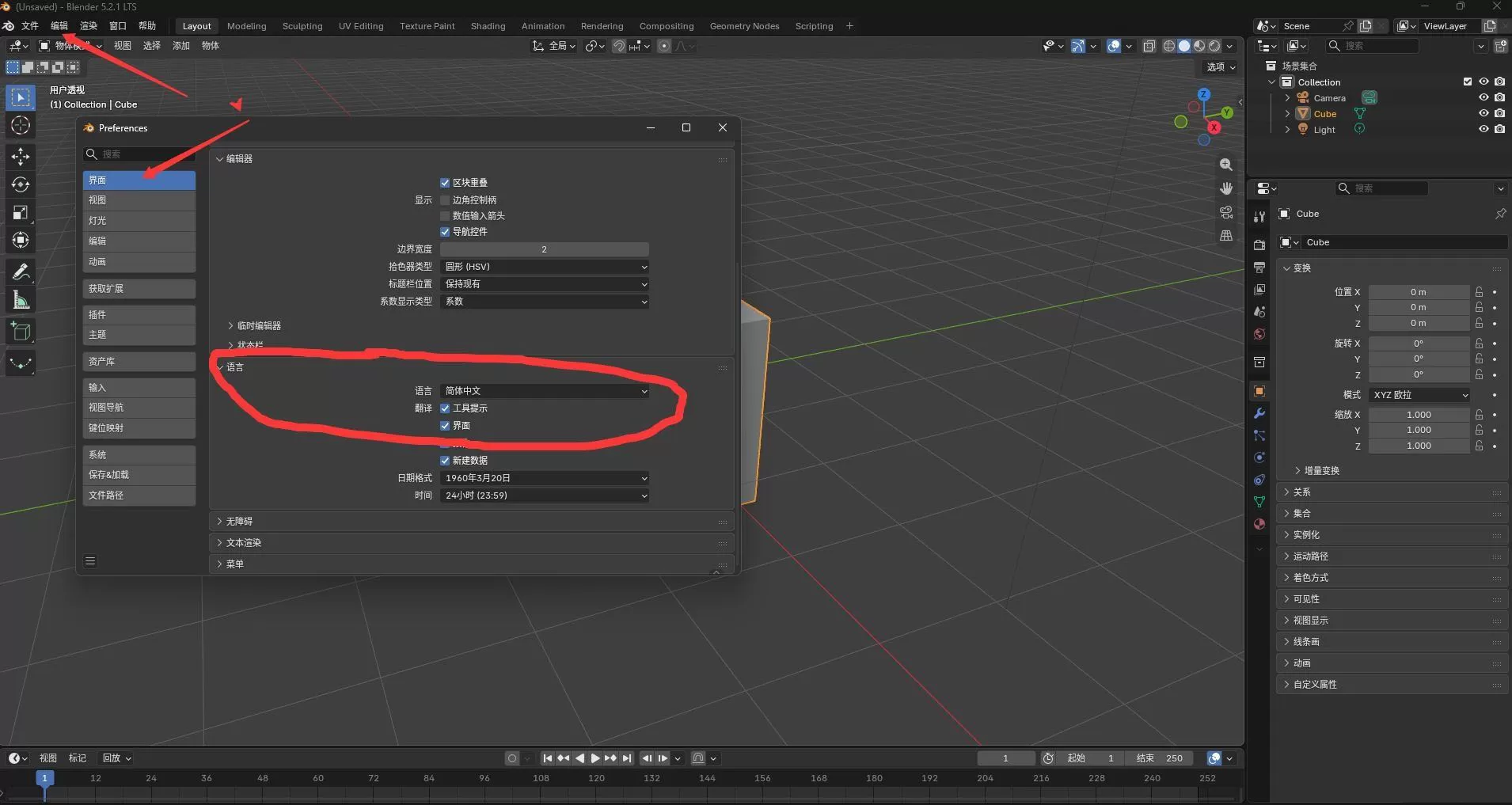Play animation forward
The height and width of the screenshot is (805, 1512).
(x=595, y=758)
